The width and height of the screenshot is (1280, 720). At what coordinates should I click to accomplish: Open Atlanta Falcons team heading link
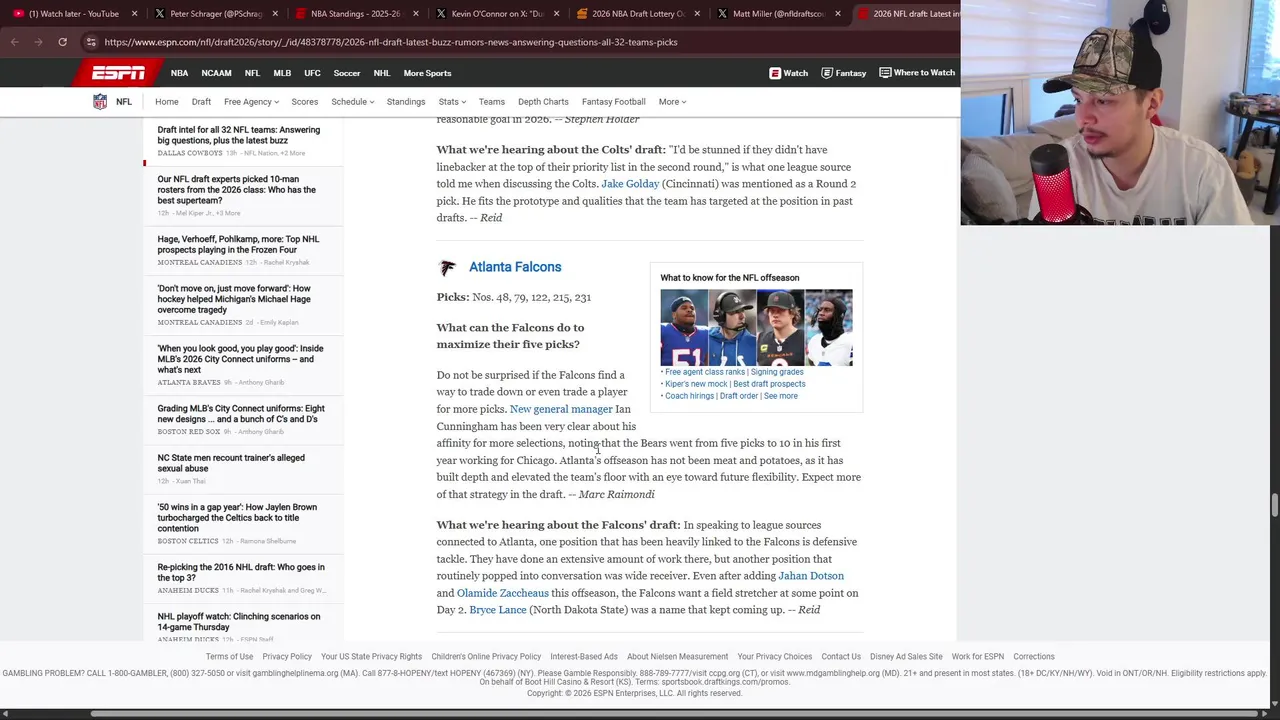[x=515, y=267]
